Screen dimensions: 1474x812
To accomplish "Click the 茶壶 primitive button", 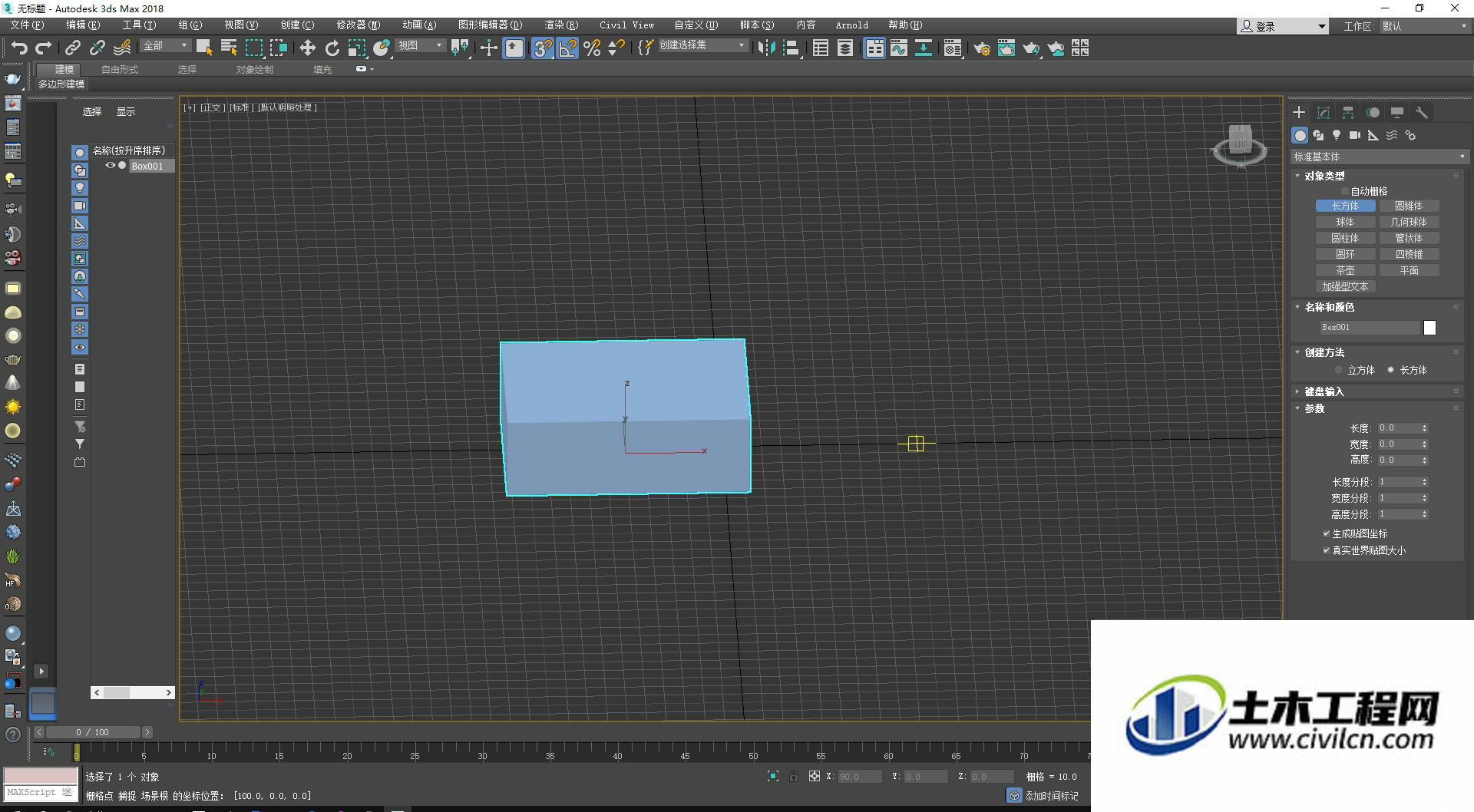I will [1345, 270].
